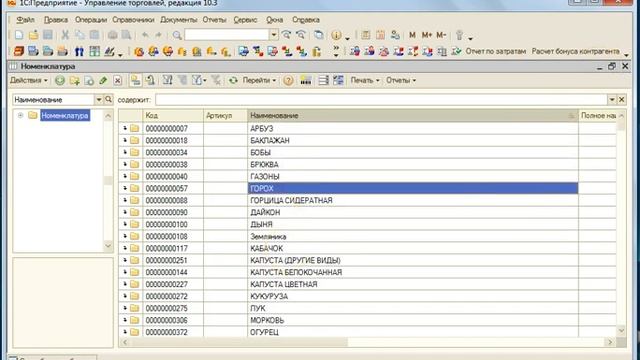Select the КАПУСТА БЕЛОКОЧАННАЯ row
640x360 pixels.
367,272
